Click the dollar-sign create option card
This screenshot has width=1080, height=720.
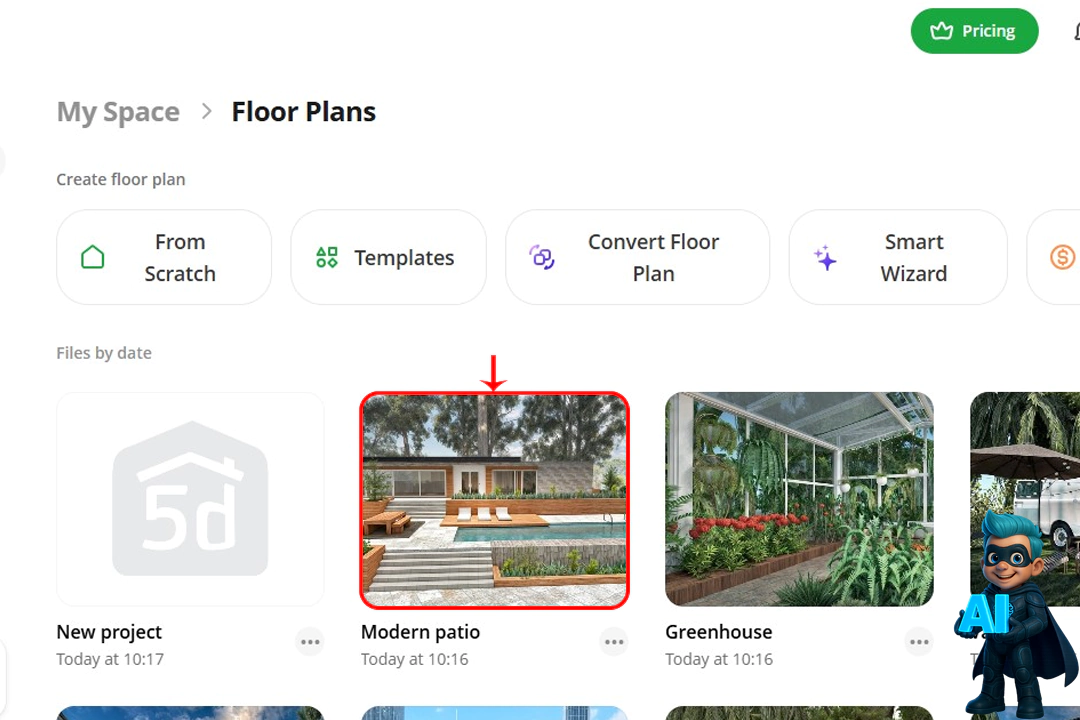[1063, 257]
